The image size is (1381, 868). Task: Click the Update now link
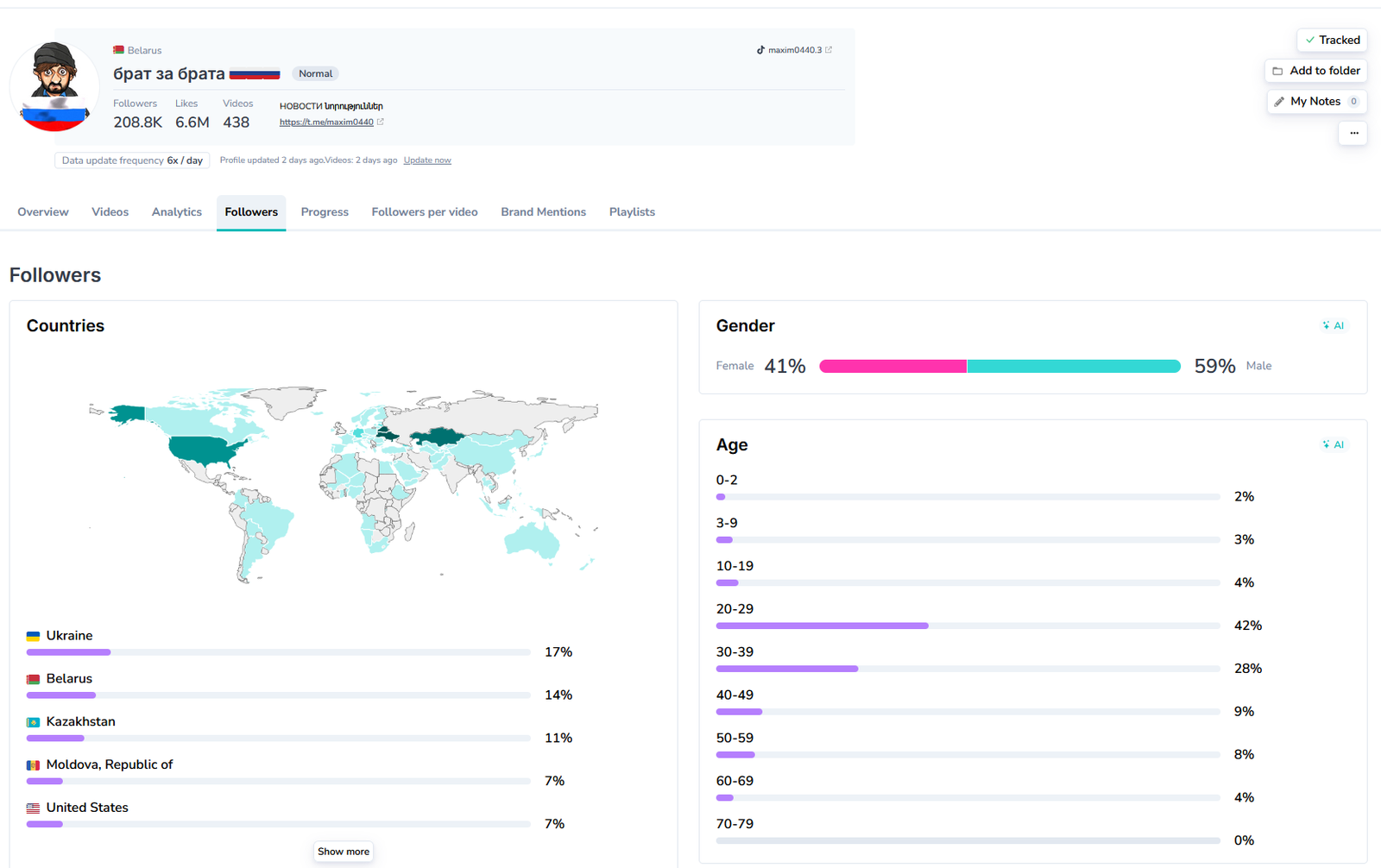427,160
